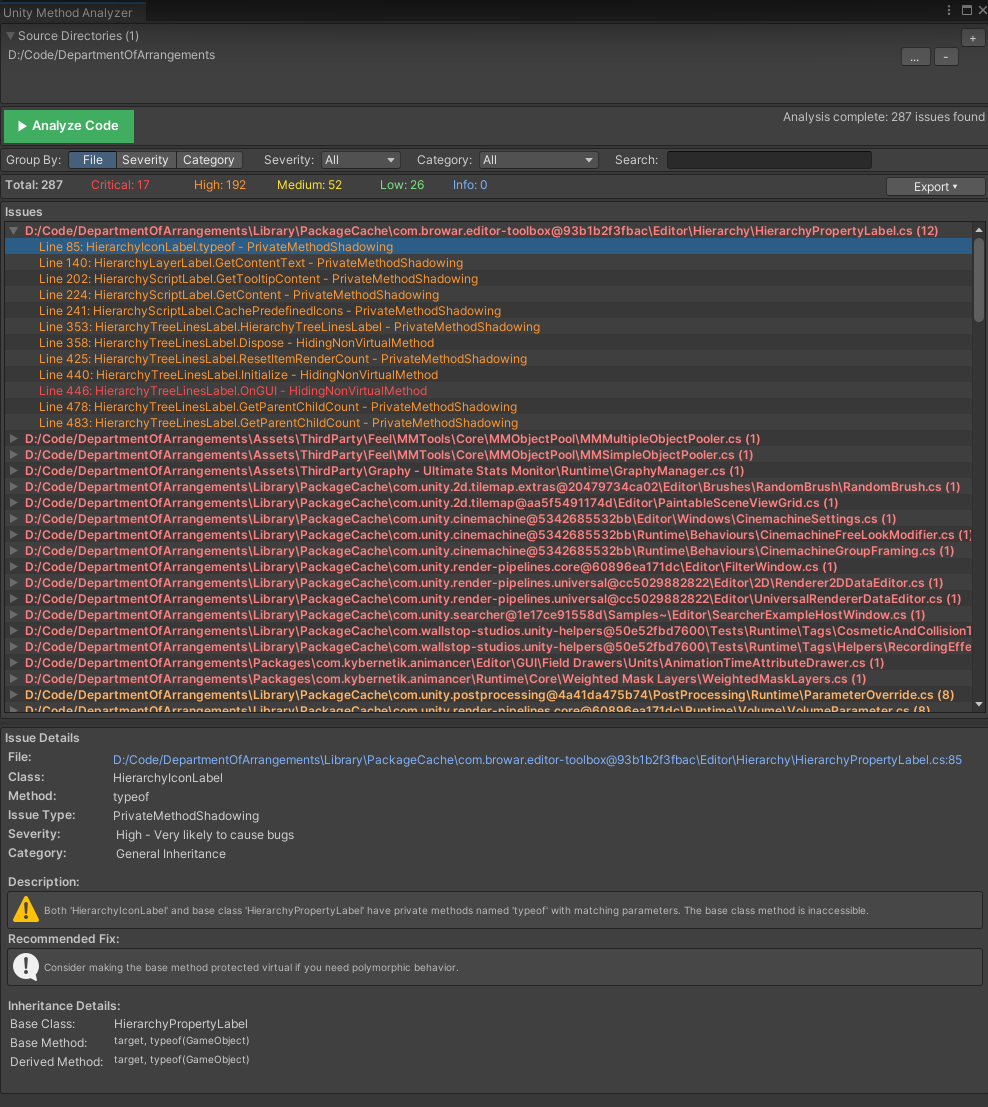Click inside the Search field

[768, 159]
